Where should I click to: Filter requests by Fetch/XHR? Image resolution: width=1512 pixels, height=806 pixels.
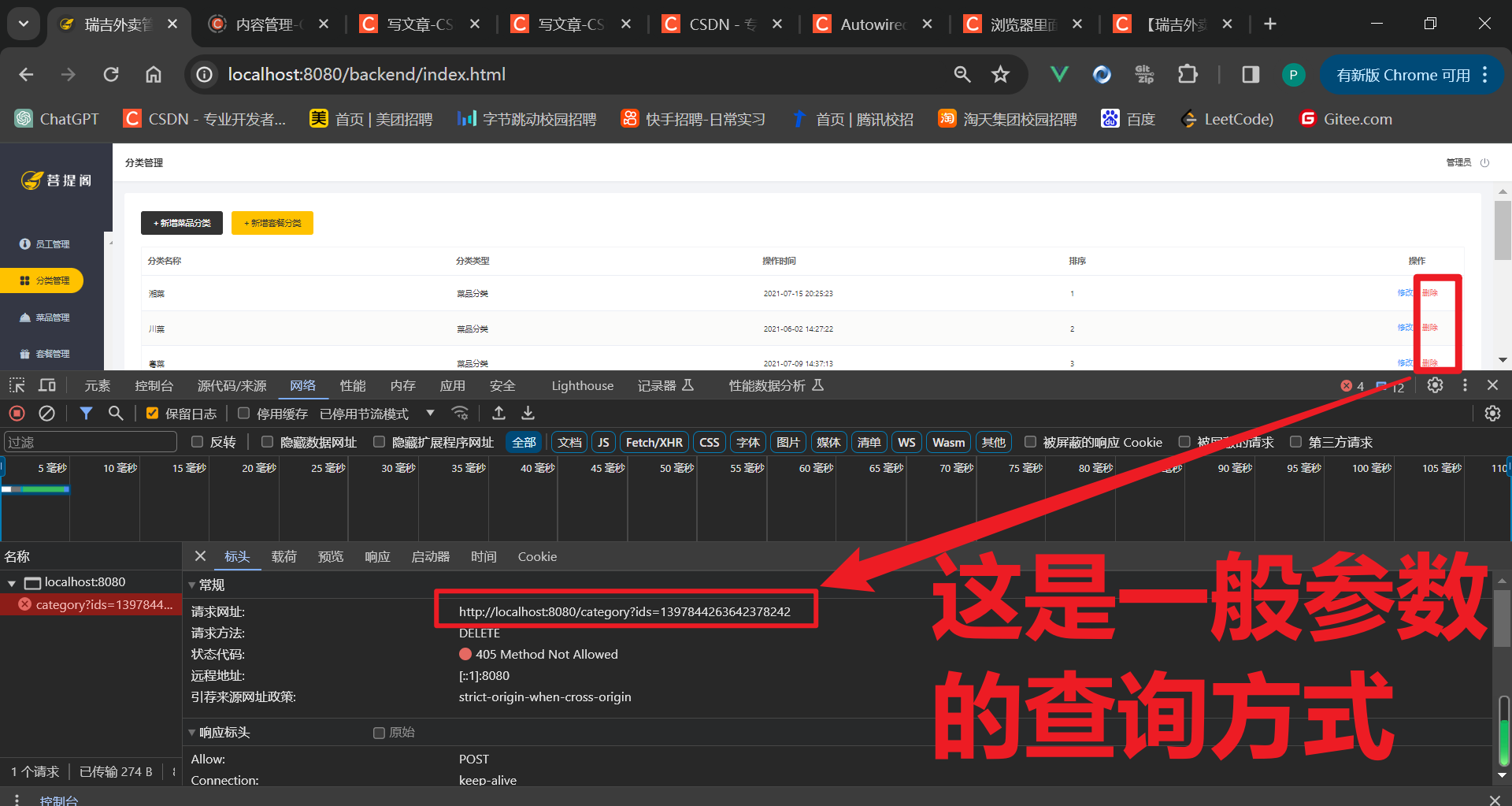coord(654,442)
